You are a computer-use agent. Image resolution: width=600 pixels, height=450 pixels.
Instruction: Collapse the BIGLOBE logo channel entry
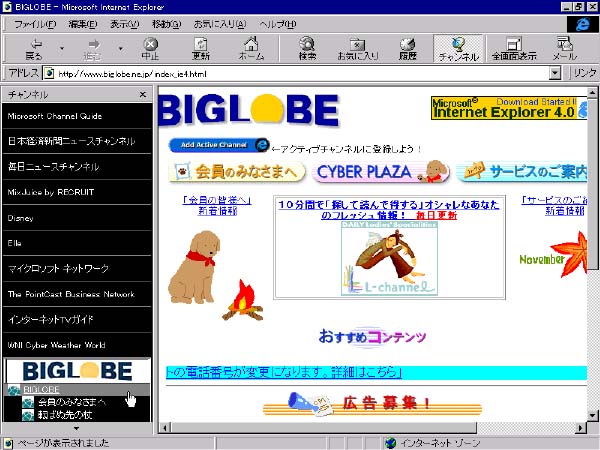point(77,370)
